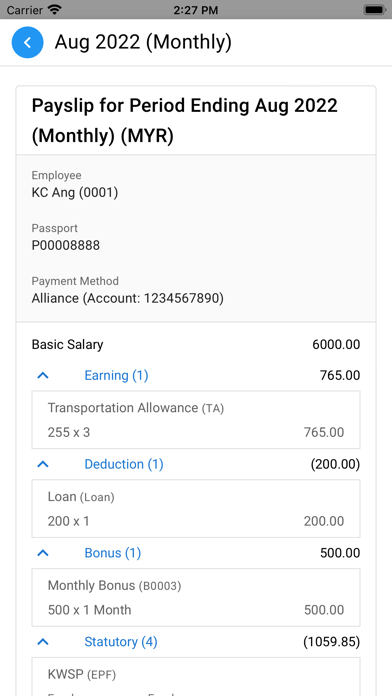The width and height of the screenshot is (392, 696).
Task: Select the Monthly Bonus item card
Action: pos(196,597)
